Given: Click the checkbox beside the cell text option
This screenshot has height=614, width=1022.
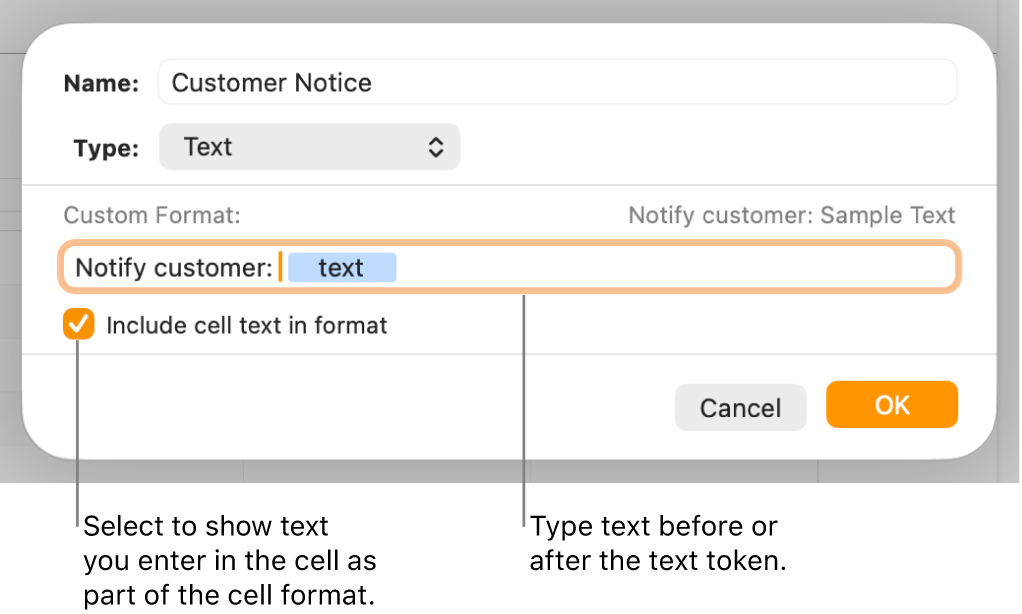Looking at the screenshot, I should [78, 323].
